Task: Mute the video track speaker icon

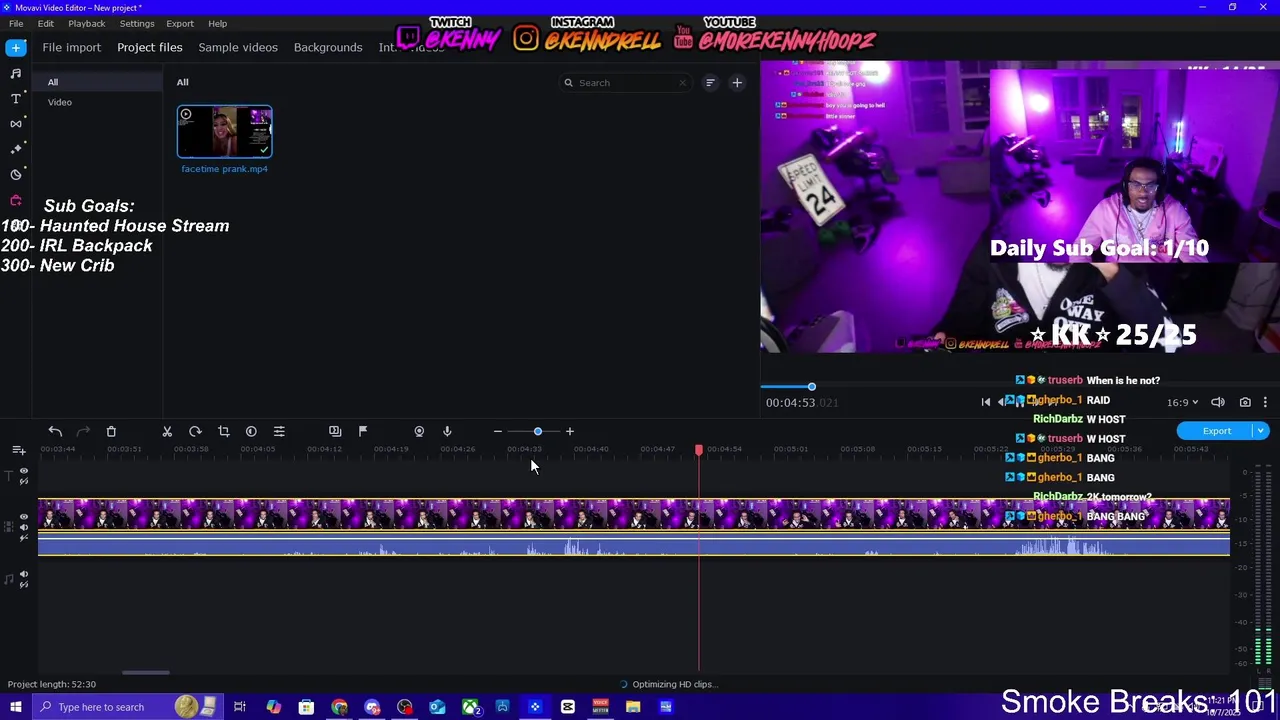Action: [x=24, y=527]
